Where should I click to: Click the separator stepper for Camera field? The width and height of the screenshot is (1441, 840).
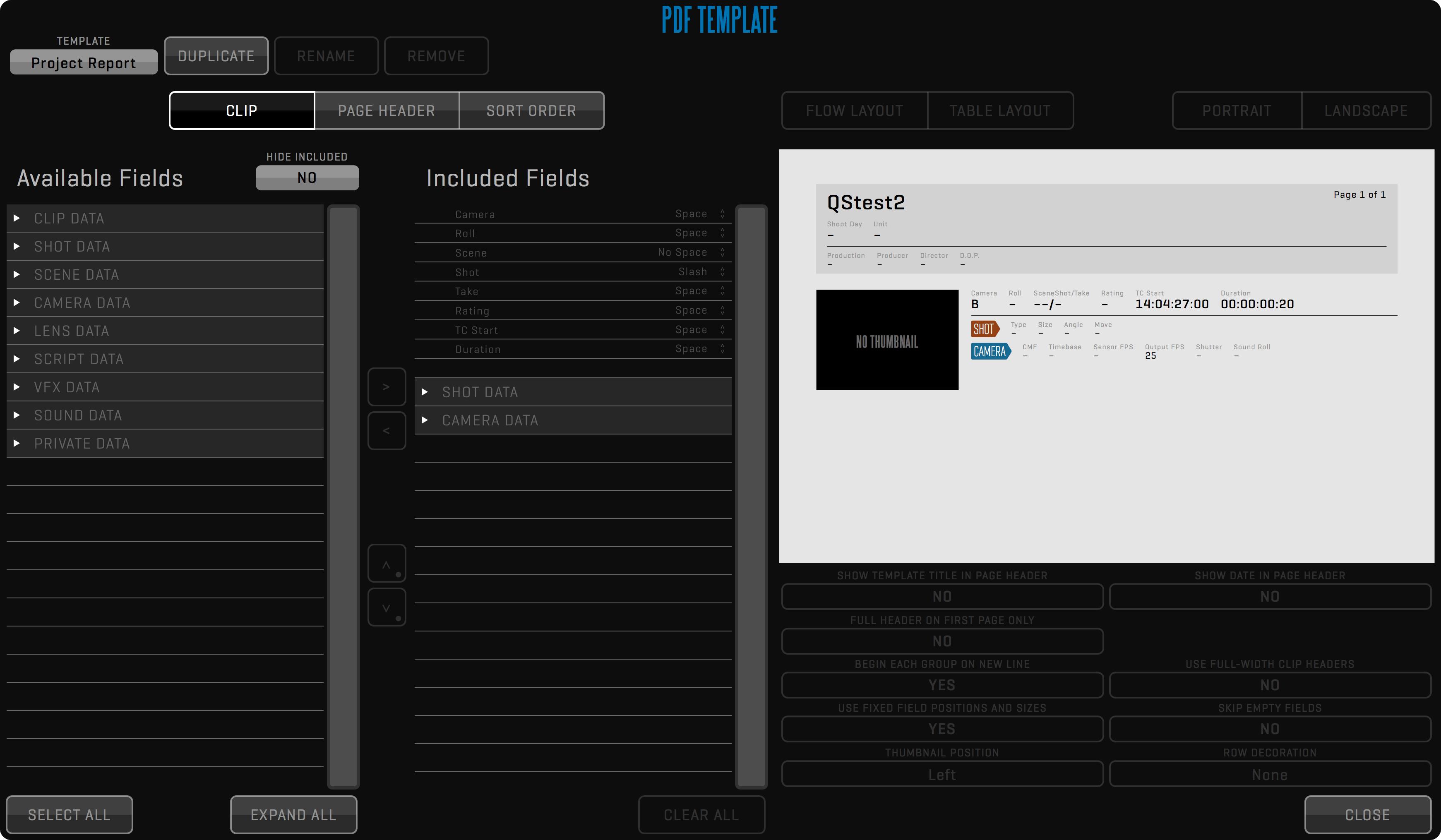(722, 214)
